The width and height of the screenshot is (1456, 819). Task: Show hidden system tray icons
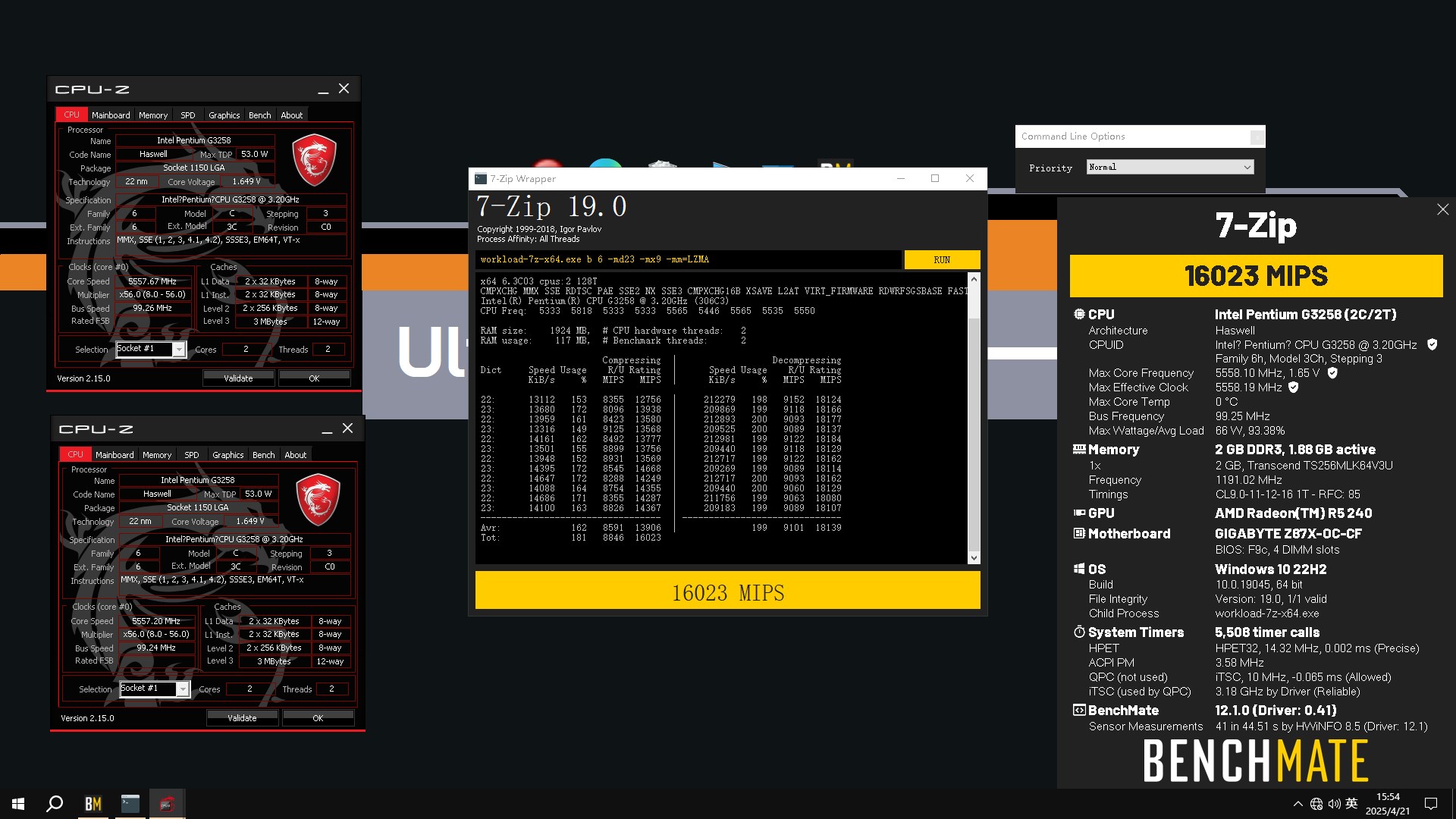1298,804
